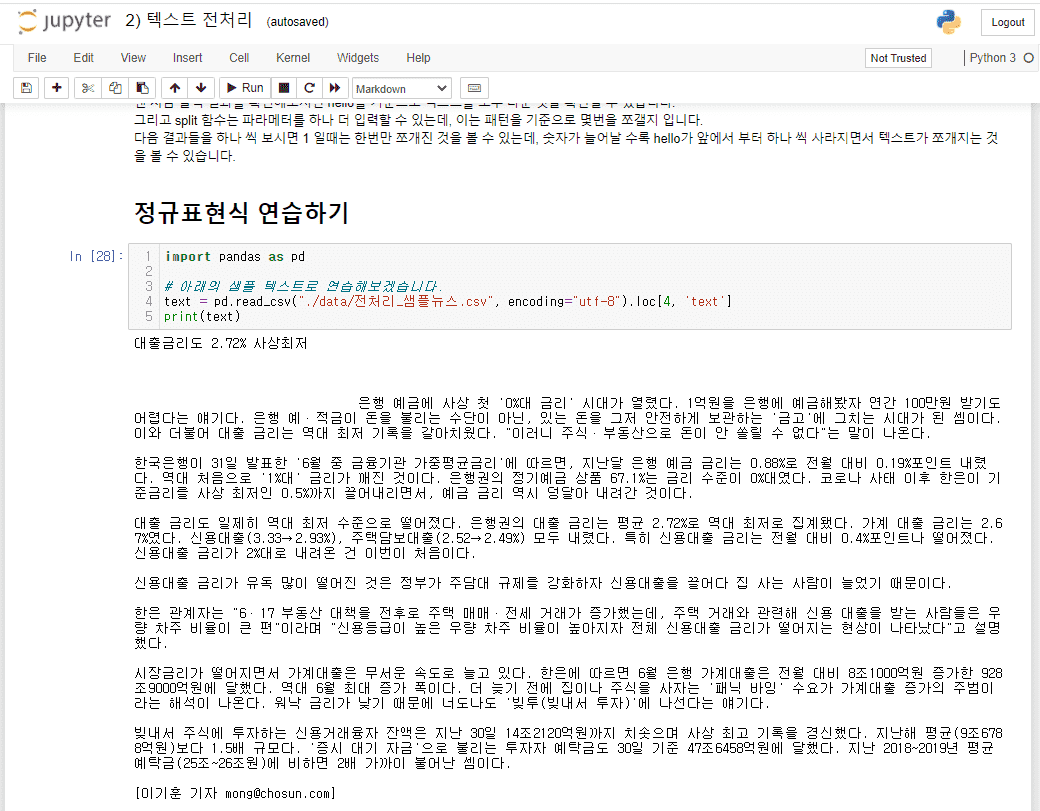This screenshot has height=811, width=1040.
Task: Open the Insert menu
Action: coord(188,58)
